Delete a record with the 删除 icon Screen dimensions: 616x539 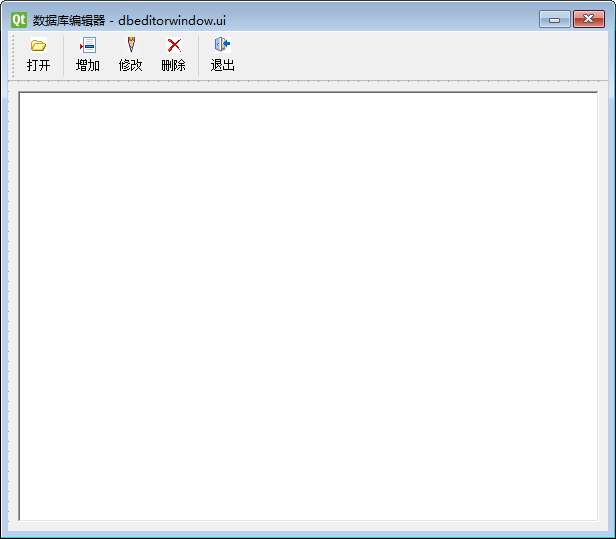click(174, 55)
